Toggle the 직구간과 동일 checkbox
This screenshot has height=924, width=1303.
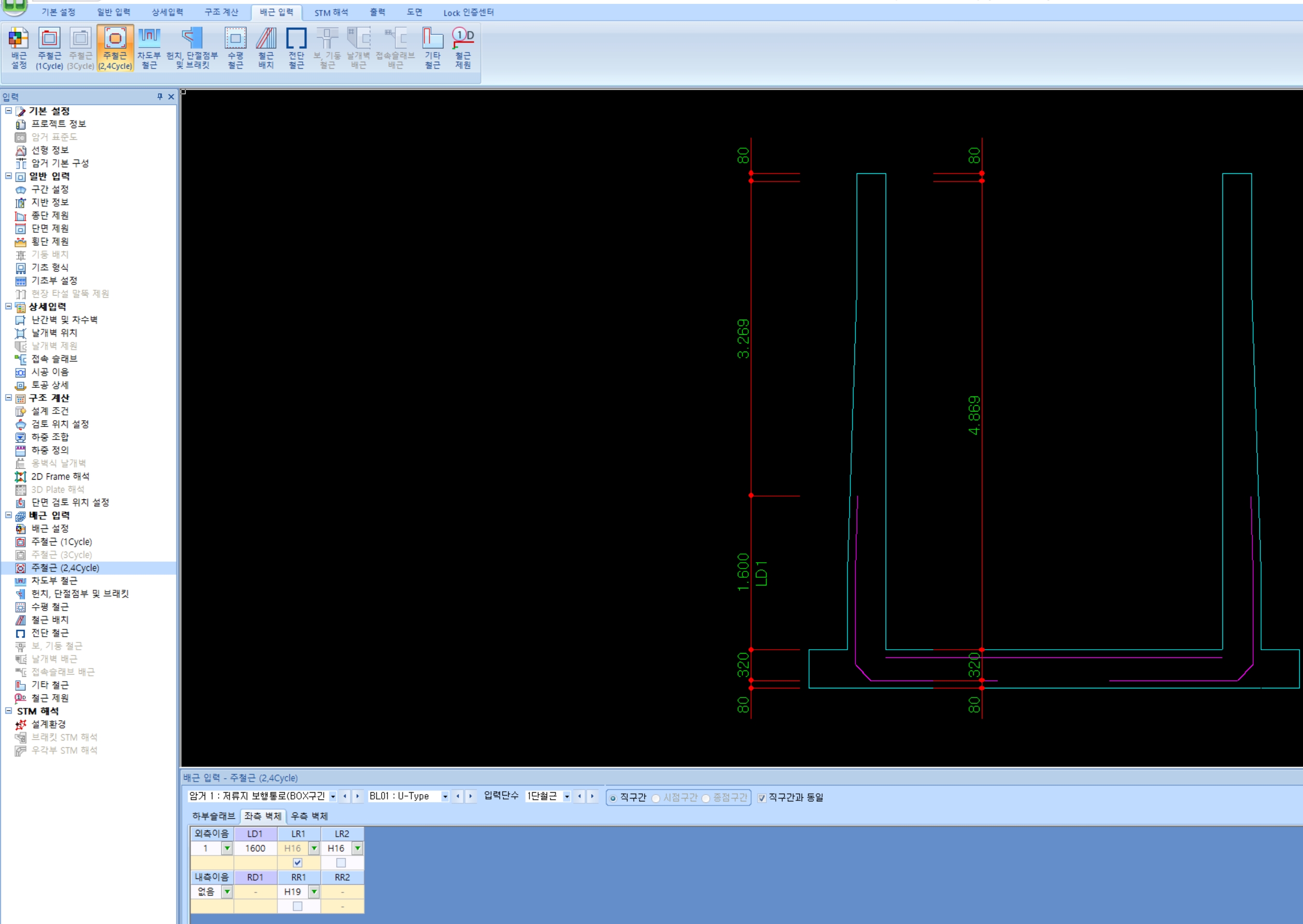(762, 797)
